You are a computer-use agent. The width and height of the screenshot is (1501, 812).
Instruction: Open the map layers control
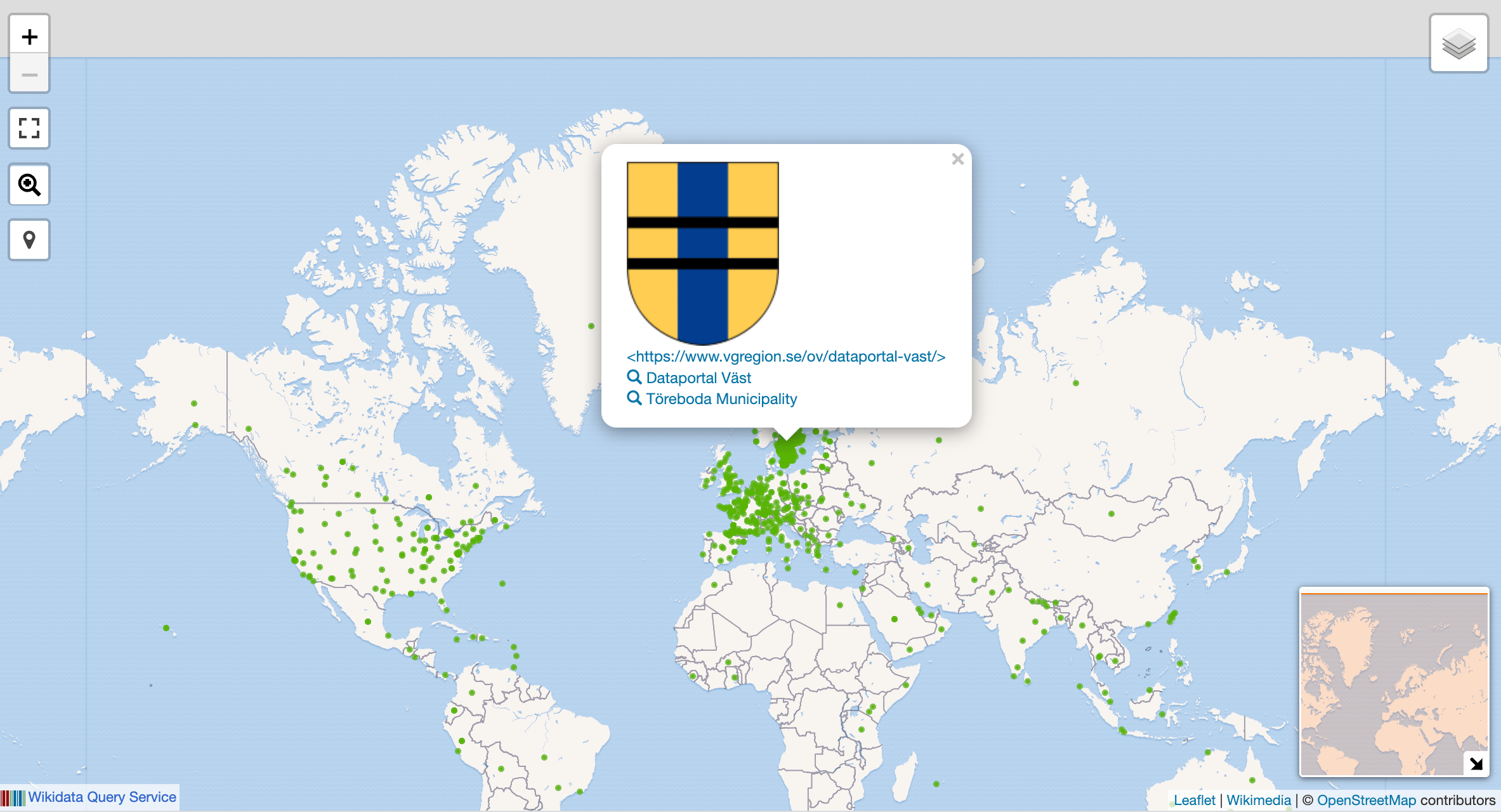pos(1458,44)
